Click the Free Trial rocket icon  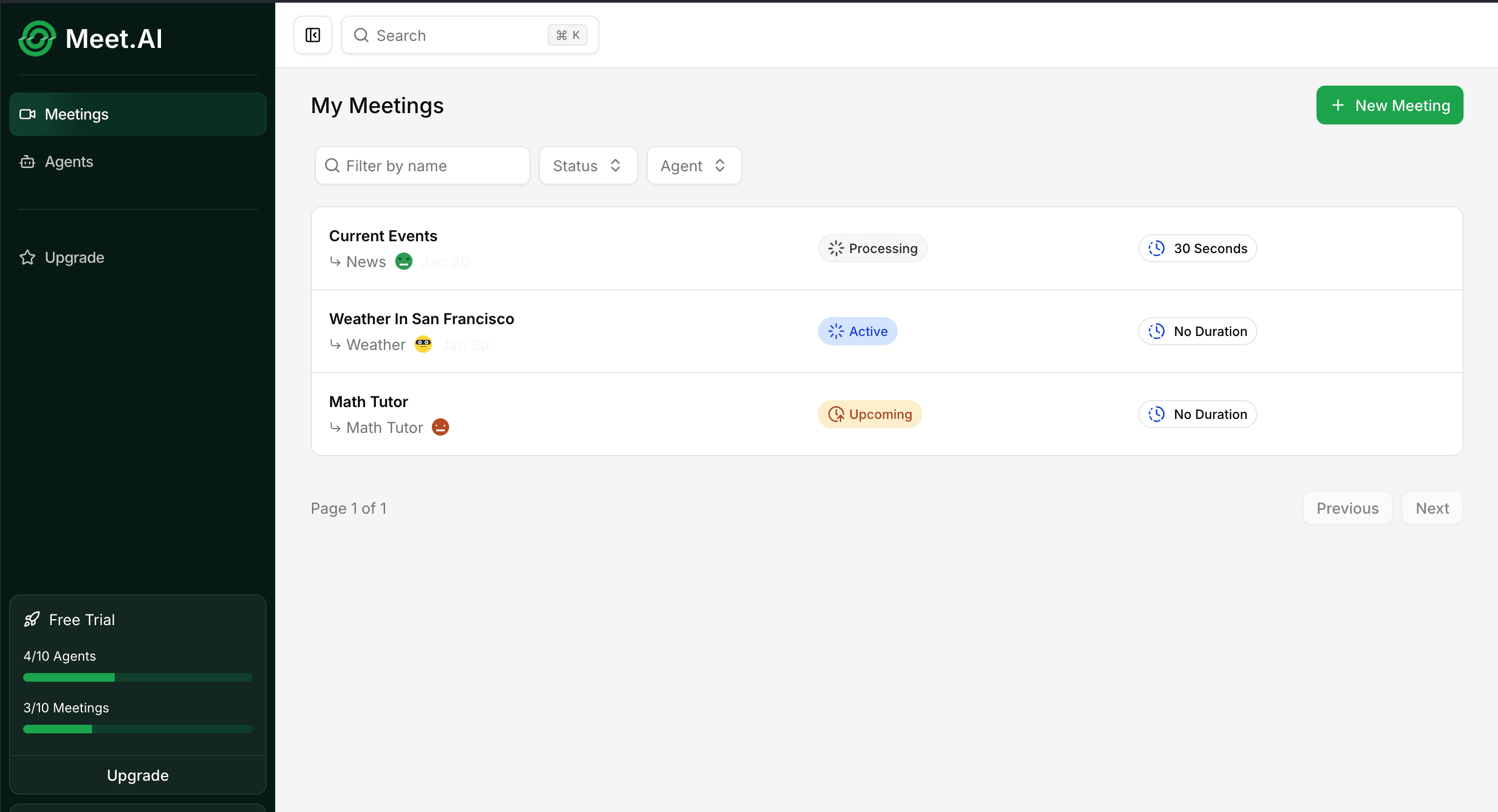[32, 619]
